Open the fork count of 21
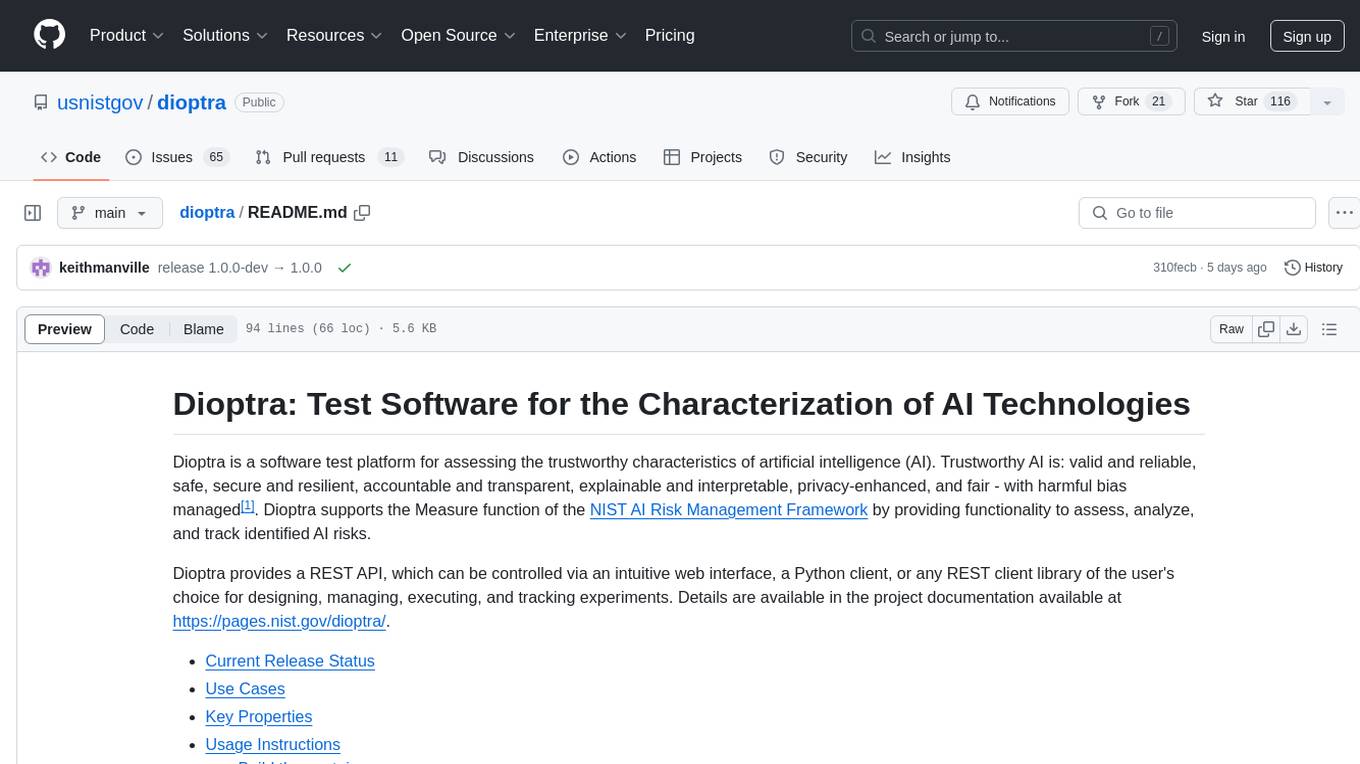The height and width of the screenshot is (764, 1360). pos(1159,102)
